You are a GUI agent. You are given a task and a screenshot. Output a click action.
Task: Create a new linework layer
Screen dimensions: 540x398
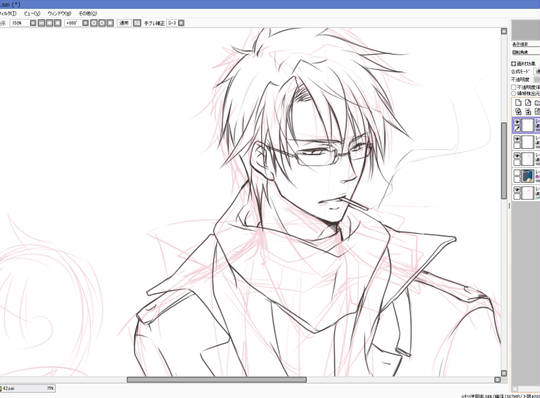point(528,103)
